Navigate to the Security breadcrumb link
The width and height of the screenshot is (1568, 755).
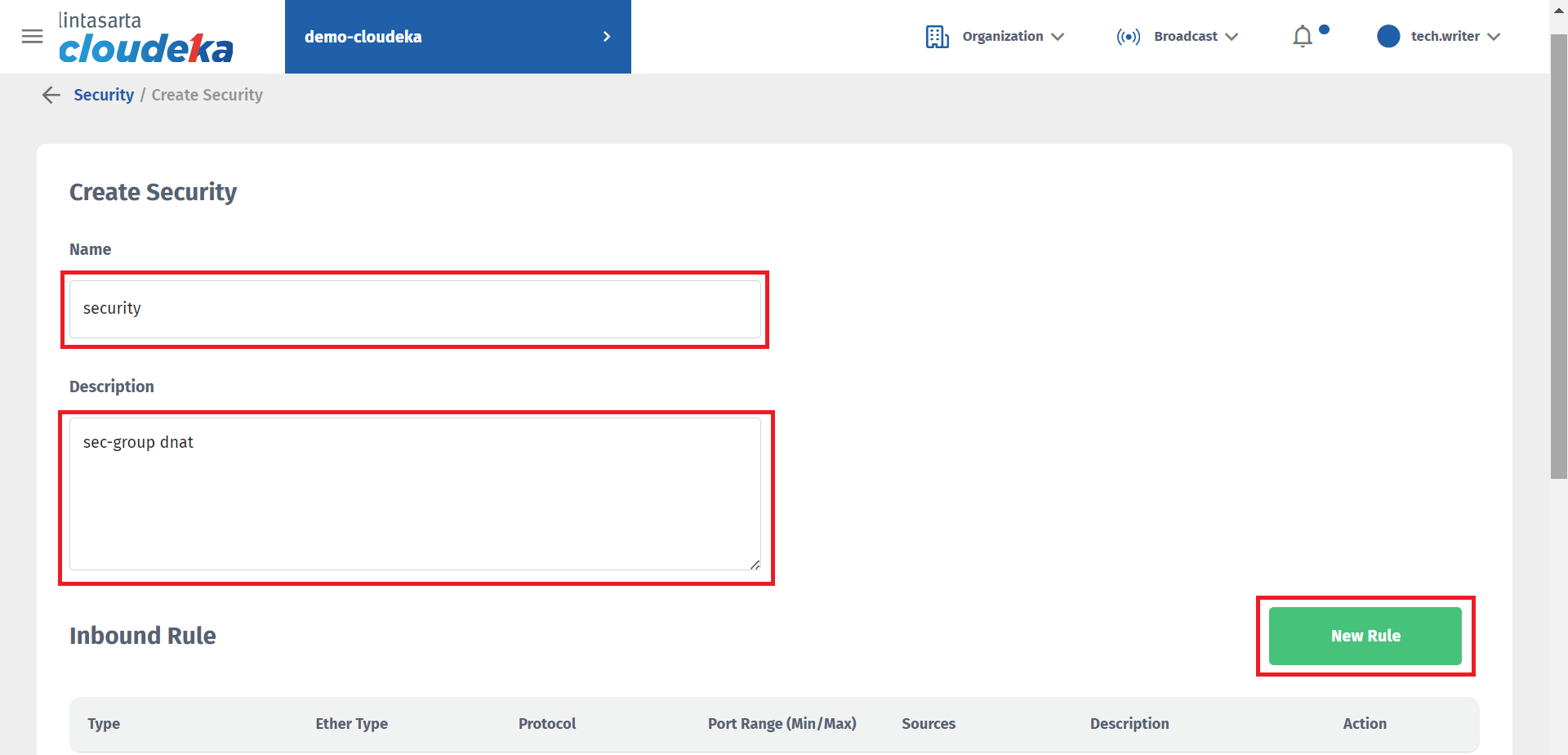click(x=104, y=96)
